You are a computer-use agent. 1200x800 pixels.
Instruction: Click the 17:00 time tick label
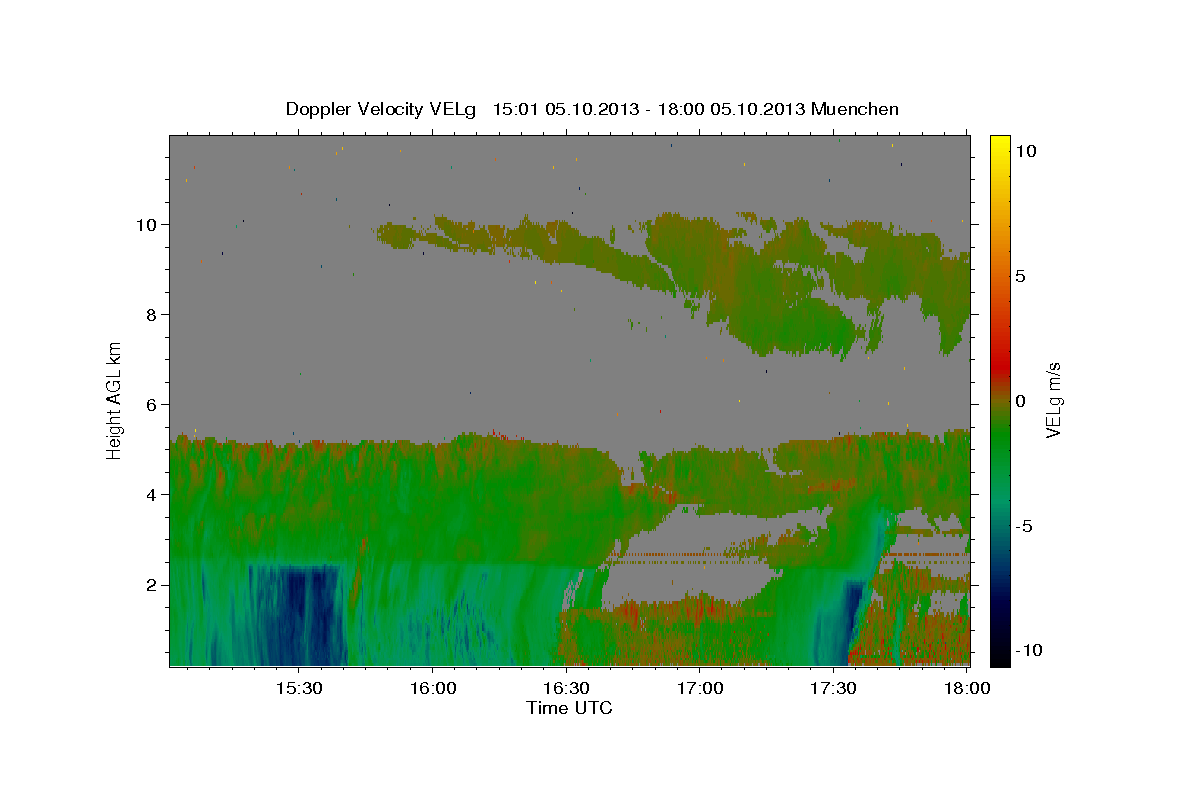(700, 688)
